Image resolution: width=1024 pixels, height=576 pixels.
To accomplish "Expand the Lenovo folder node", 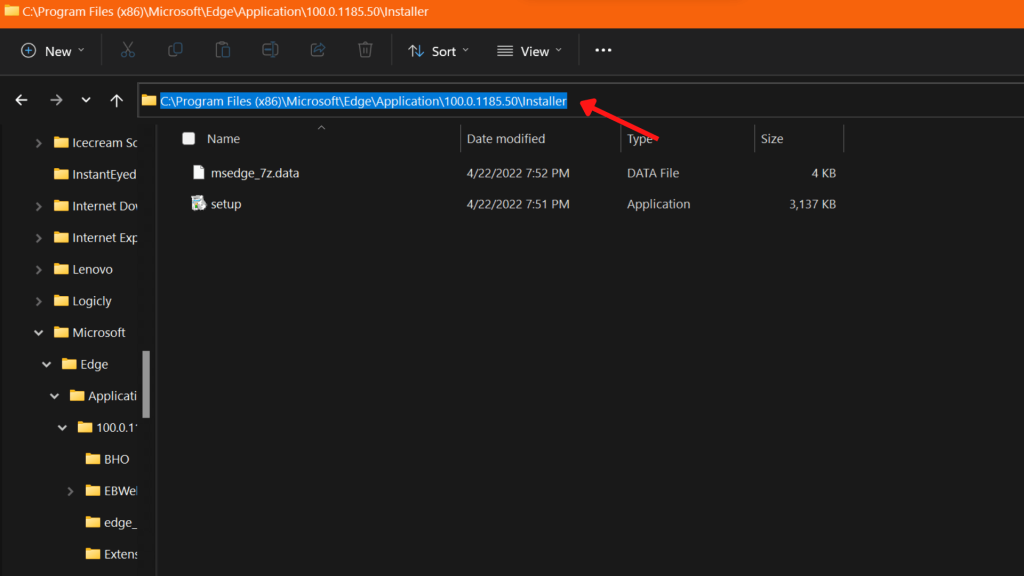I will click(39, 269).
